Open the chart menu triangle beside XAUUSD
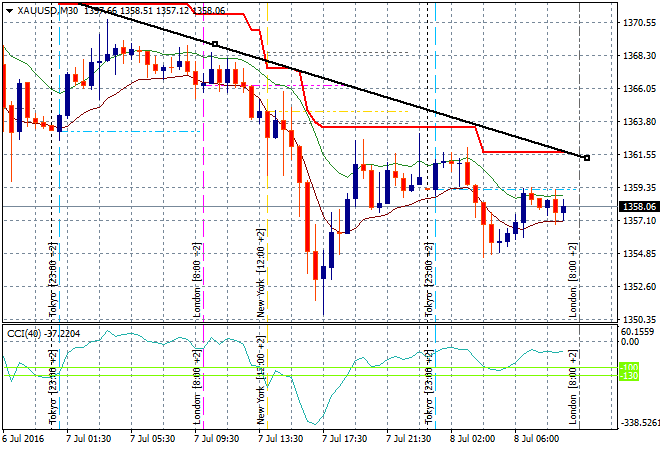660x450 pixels. [x=7, y=9]
